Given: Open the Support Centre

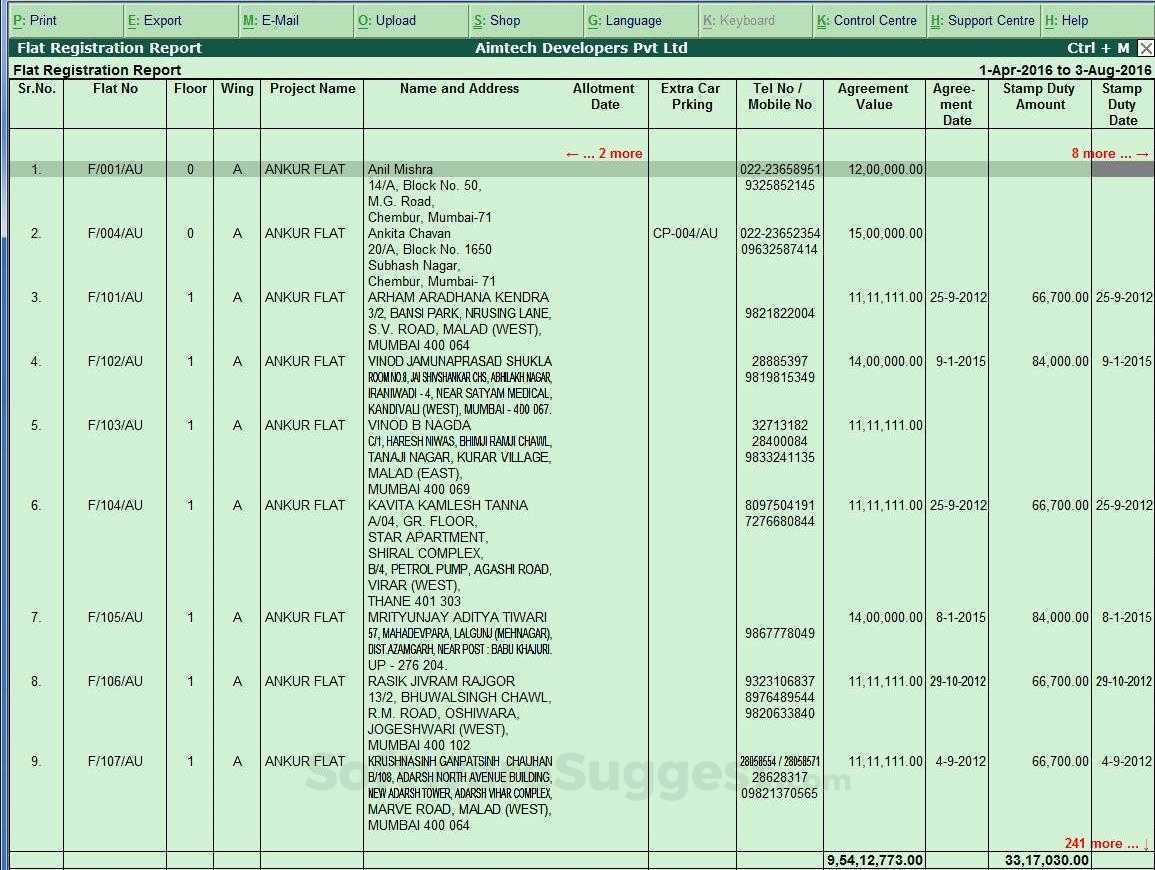Looking at the screenshot, I should click(x=982, y=19).
